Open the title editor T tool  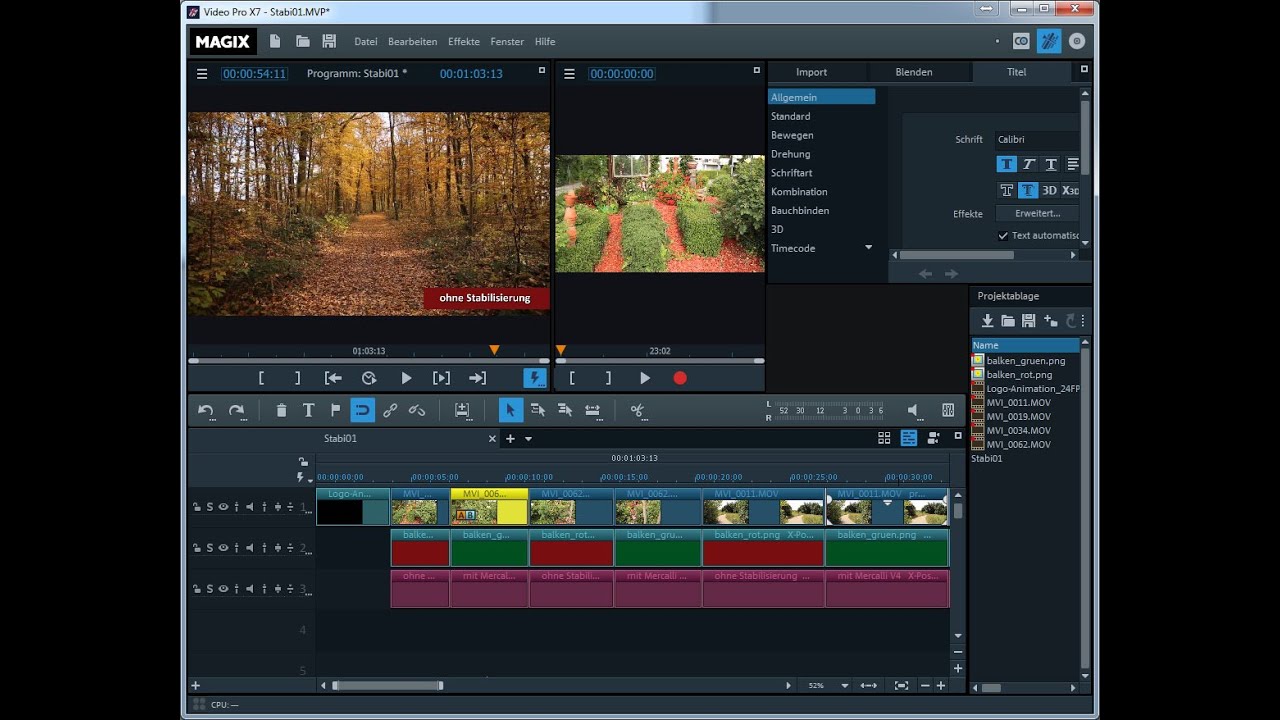click(308, 410)
